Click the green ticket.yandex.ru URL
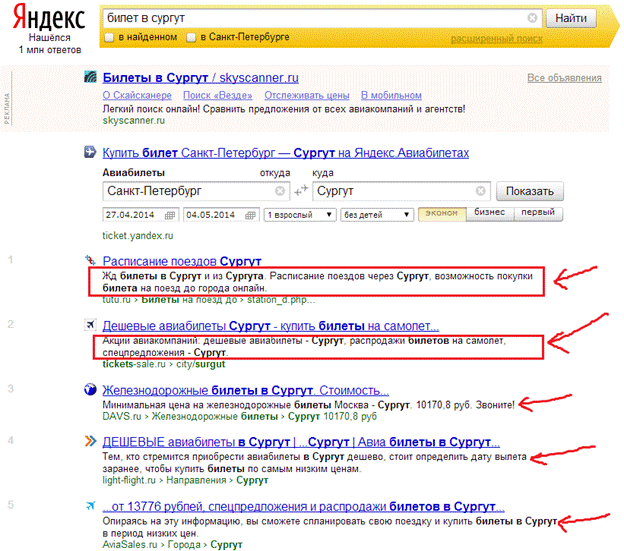Image resolution: width=624 pixels, height=551 pixels. [x=138, y=236]
